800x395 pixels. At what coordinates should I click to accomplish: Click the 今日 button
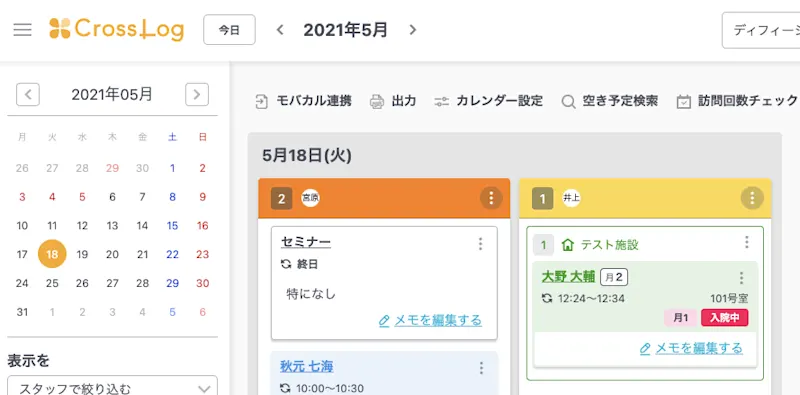tap(229, 30)
